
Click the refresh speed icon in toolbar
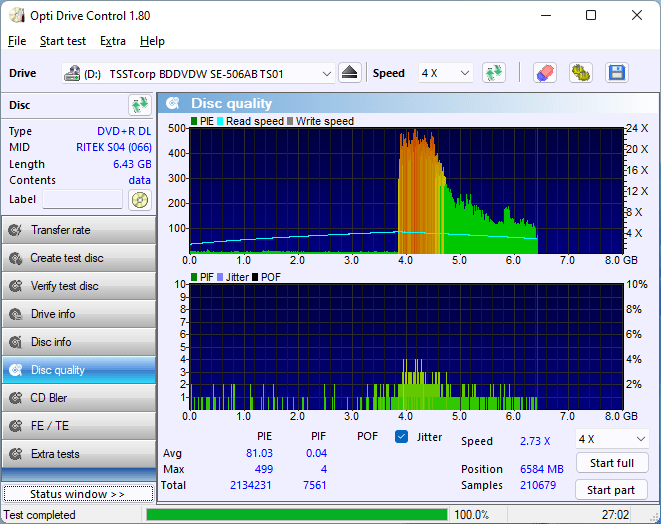[493, 73]
